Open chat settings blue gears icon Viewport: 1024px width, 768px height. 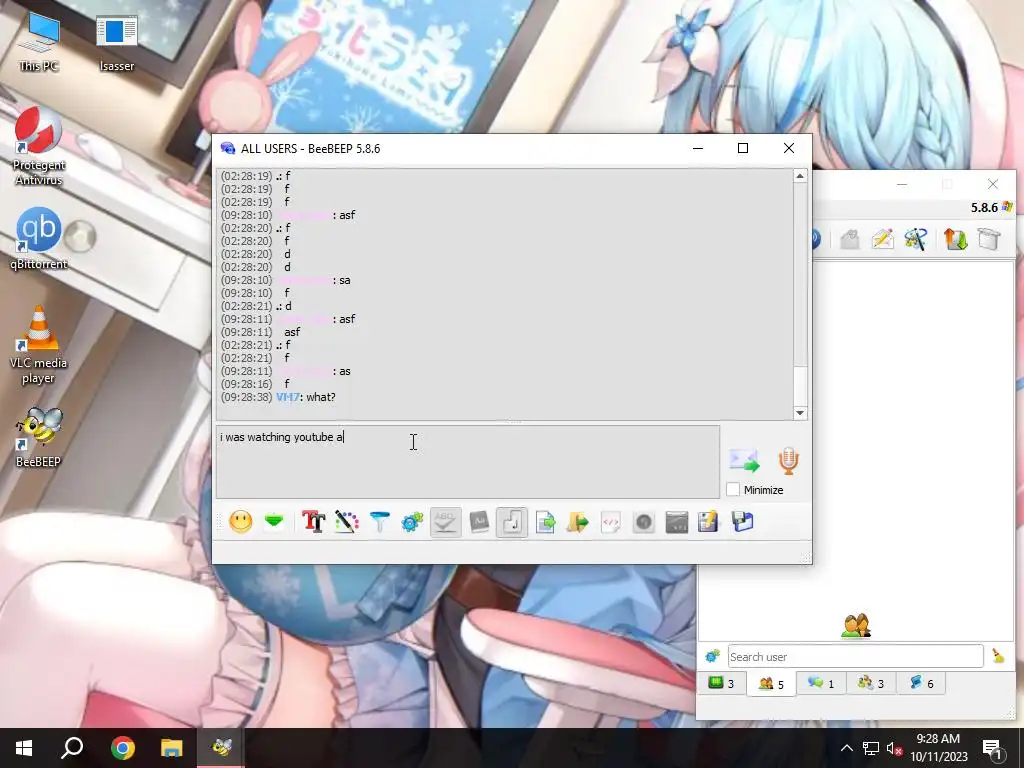(412, 522)
